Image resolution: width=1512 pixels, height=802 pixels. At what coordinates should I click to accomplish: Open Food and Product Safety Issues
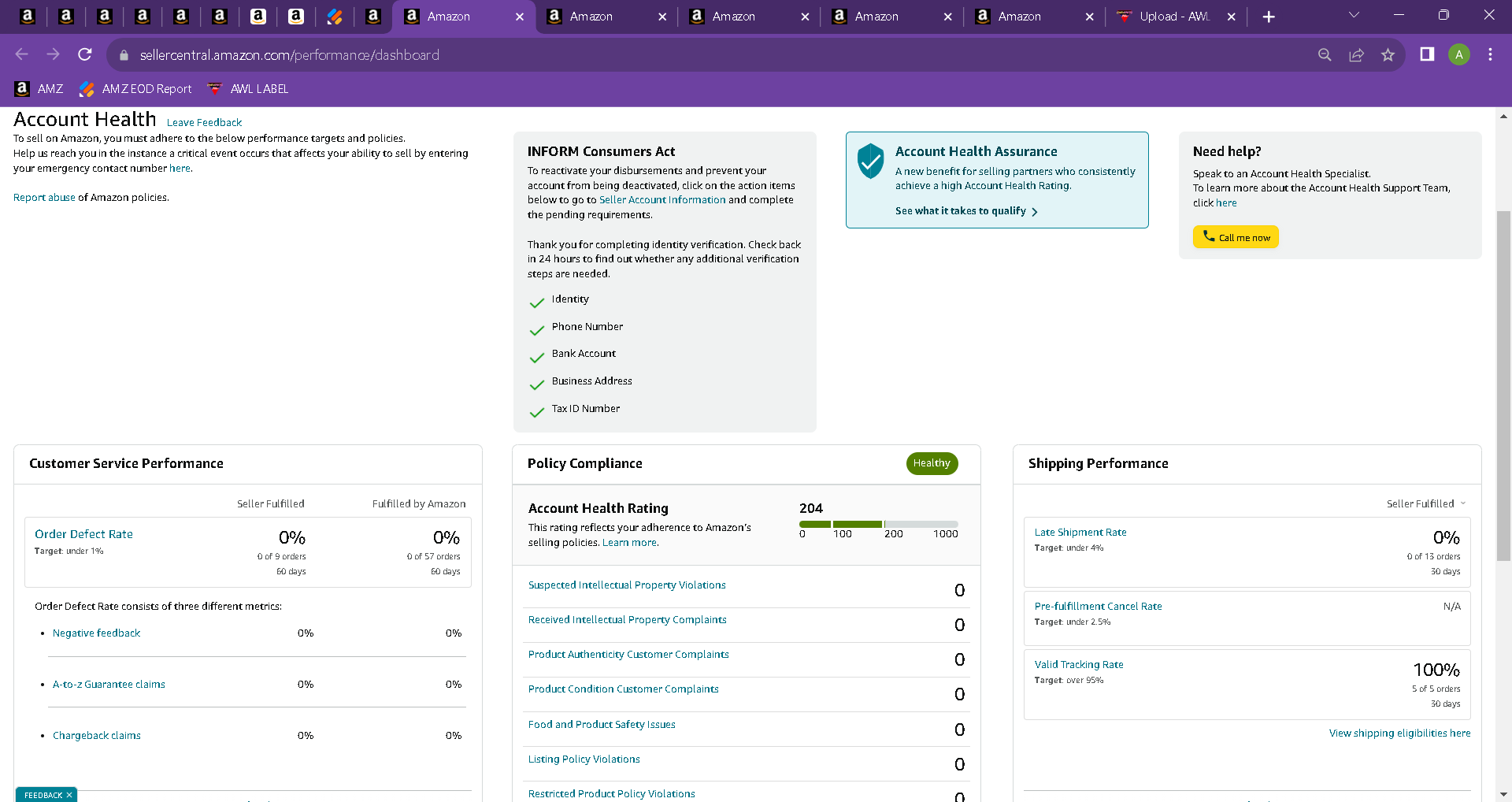tap(602, 725)
